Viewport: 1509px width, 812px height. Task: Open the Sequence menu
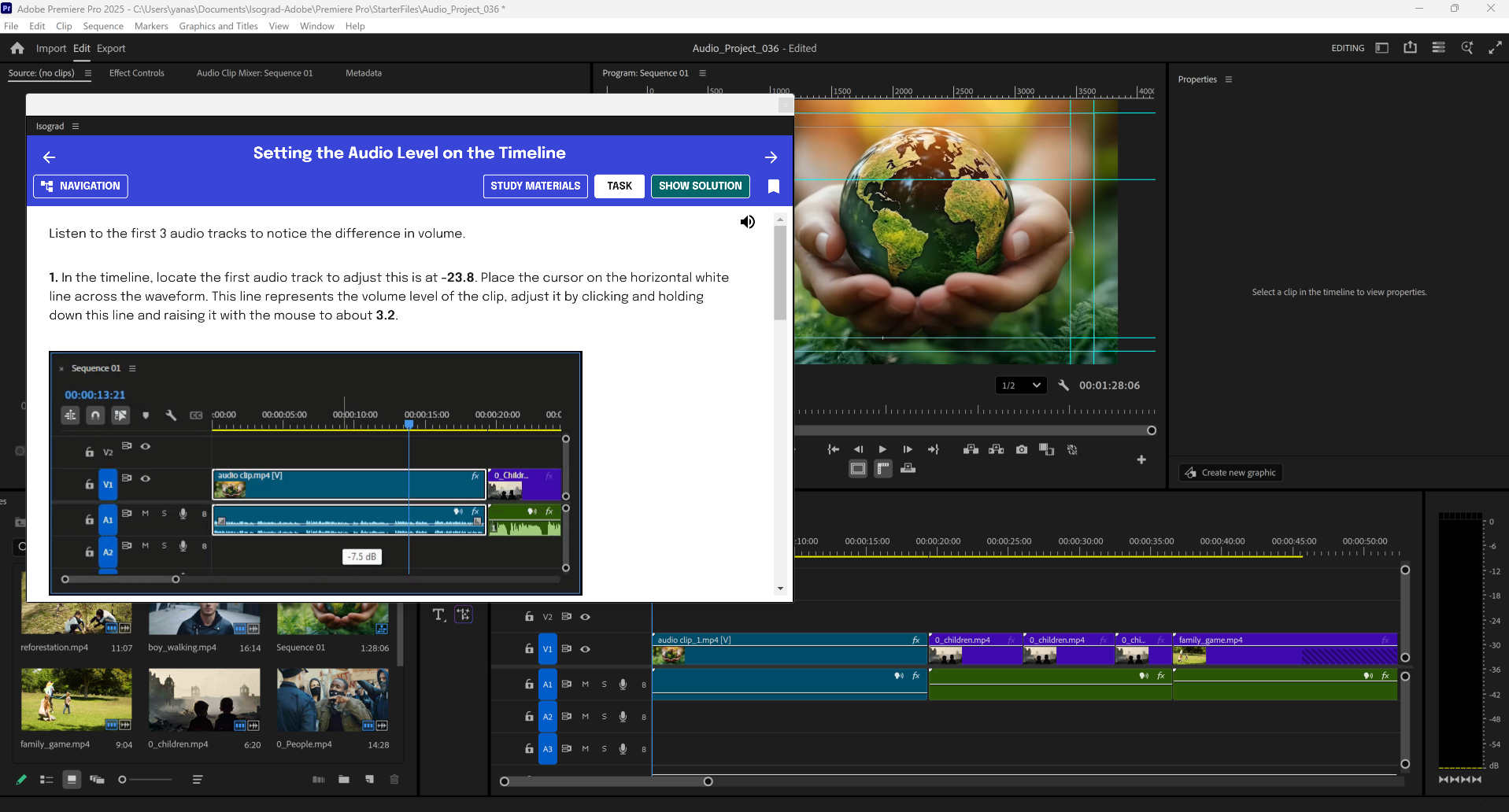pyautogui.click(x=103, y=26)
